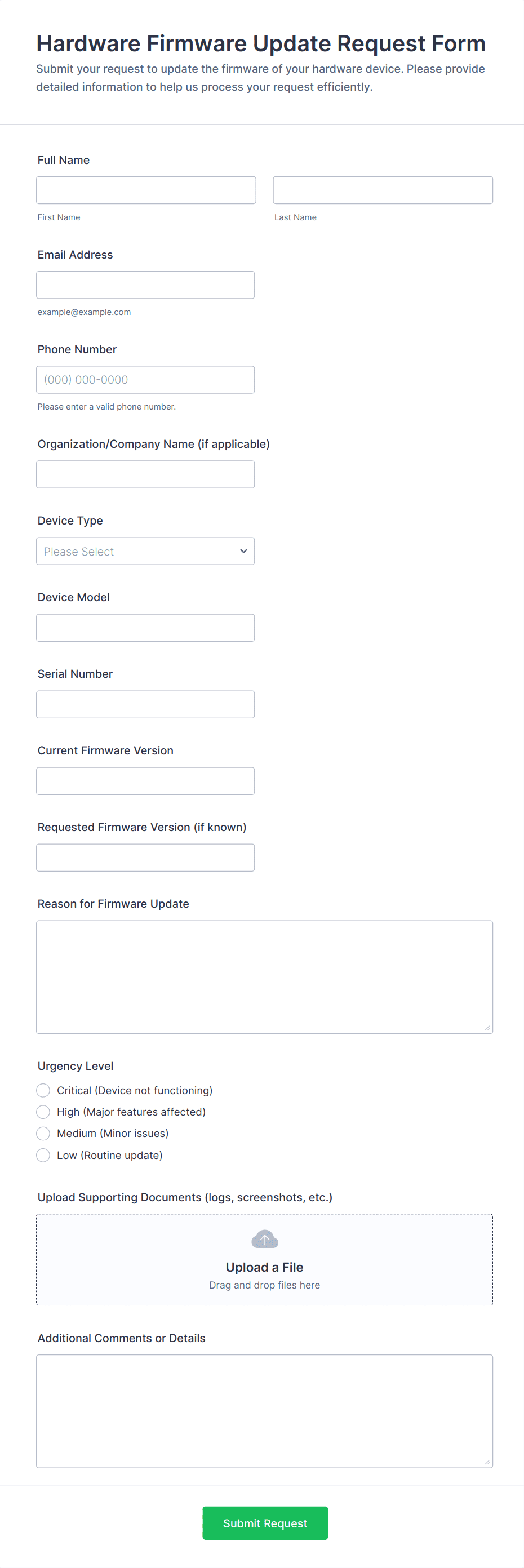This screenshot has height=1568, width=524.
Task: Focus the Email Address text box
Action: point(145,286)
